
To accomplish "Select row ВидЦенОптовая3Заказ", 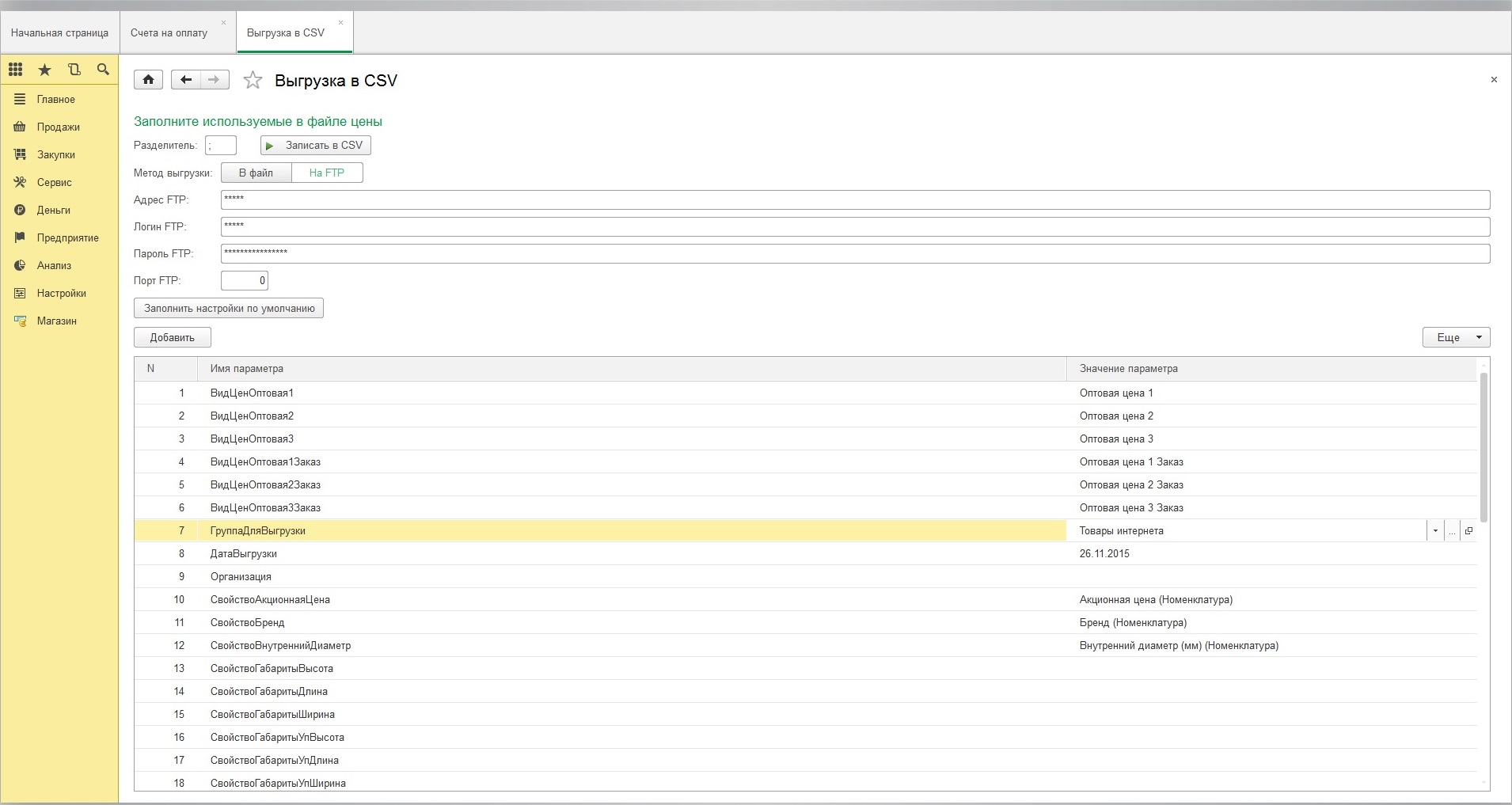I will pos(806,507).
